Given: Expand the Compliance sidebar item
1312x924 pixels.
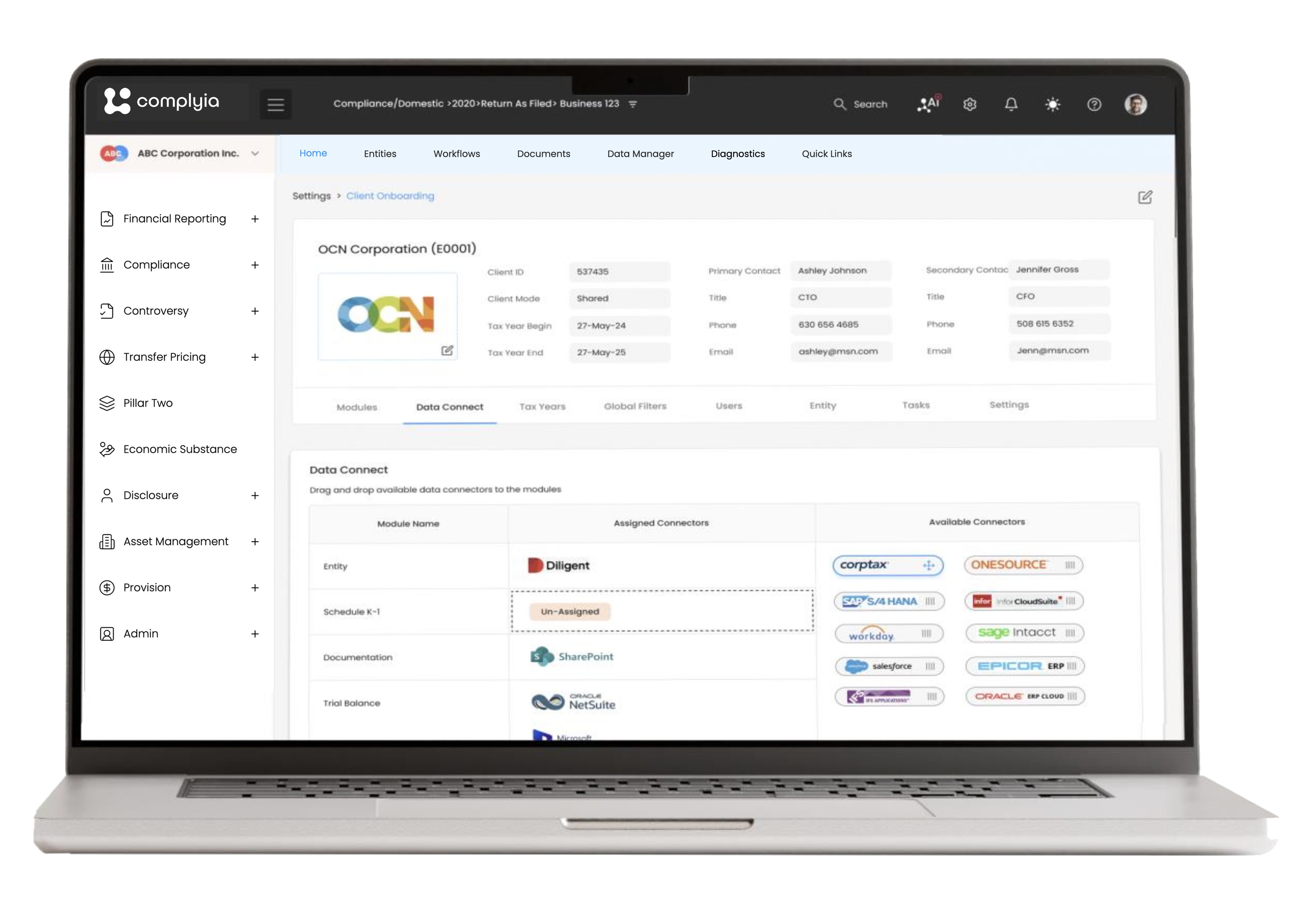Looking at the screenshot, I should click(255, 265).
